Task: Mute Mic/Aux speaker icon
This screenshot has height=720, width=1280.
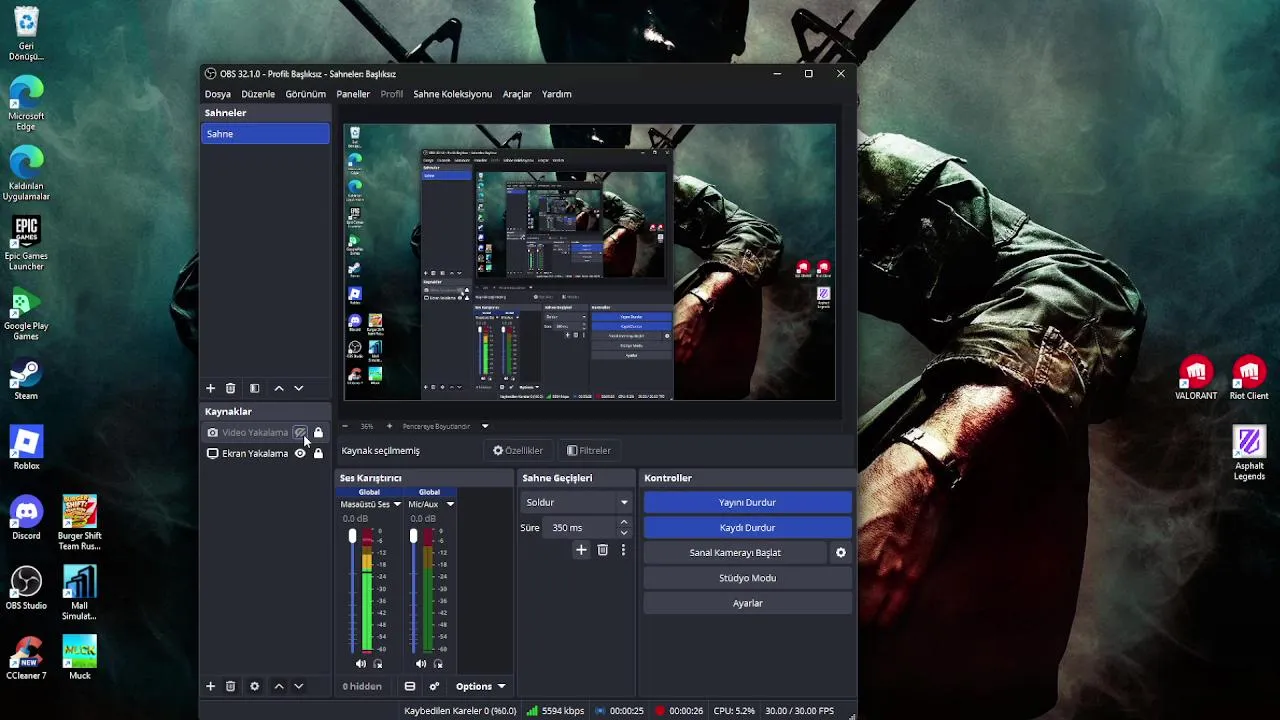Action: tap(421, 664)
